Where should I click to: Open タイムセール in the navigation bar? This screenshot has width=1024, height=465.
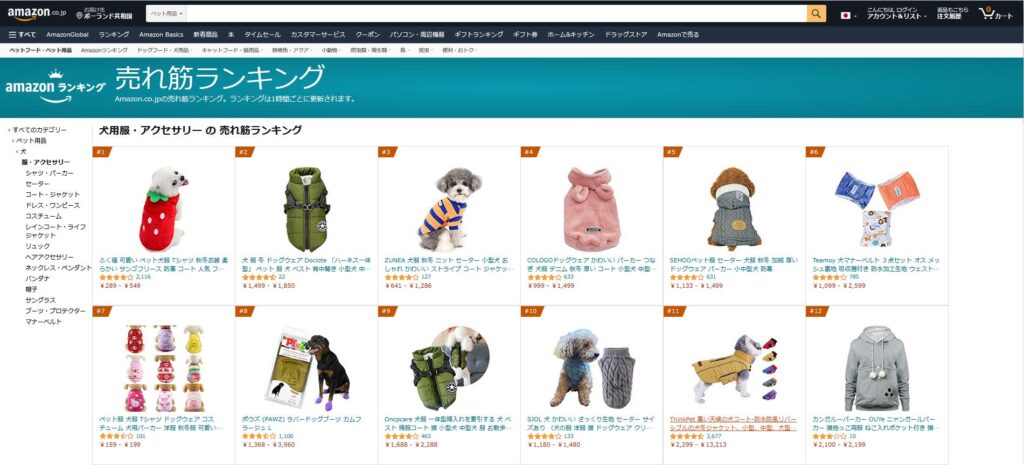coord(263,35)
